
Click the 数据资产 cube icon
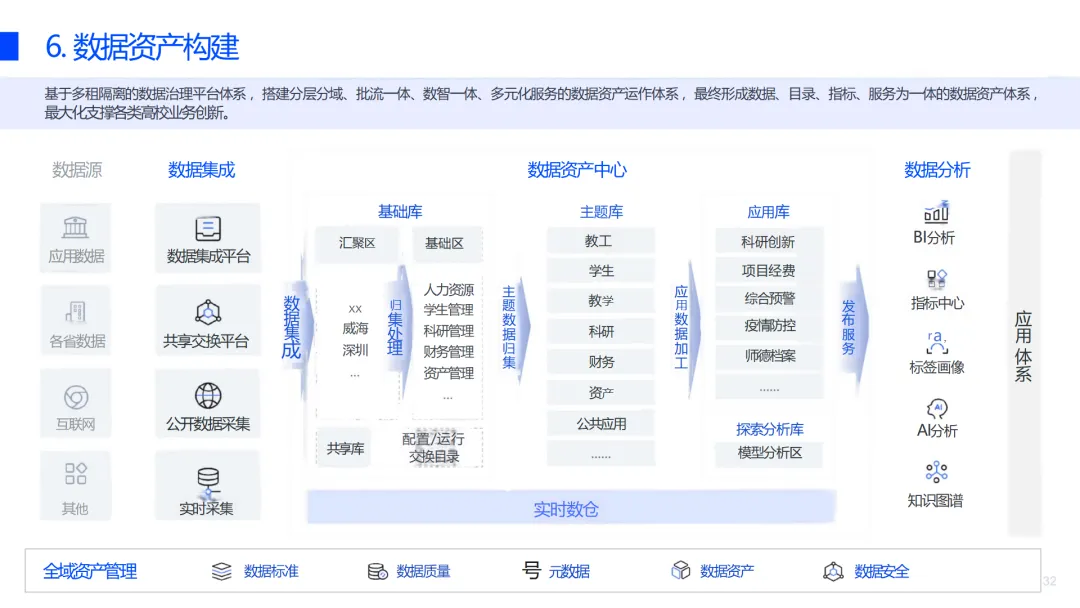tap(681, 570)
